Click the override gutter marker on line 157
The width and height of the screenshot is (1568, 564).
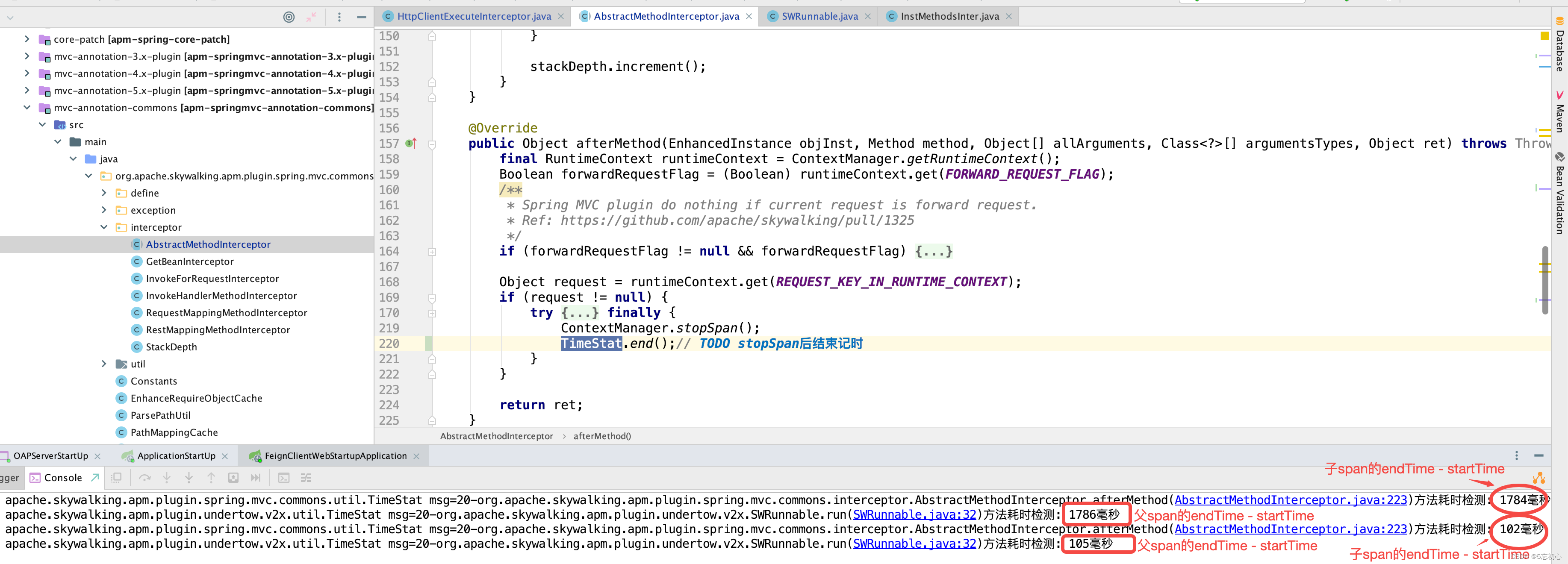tap(411, 144)
